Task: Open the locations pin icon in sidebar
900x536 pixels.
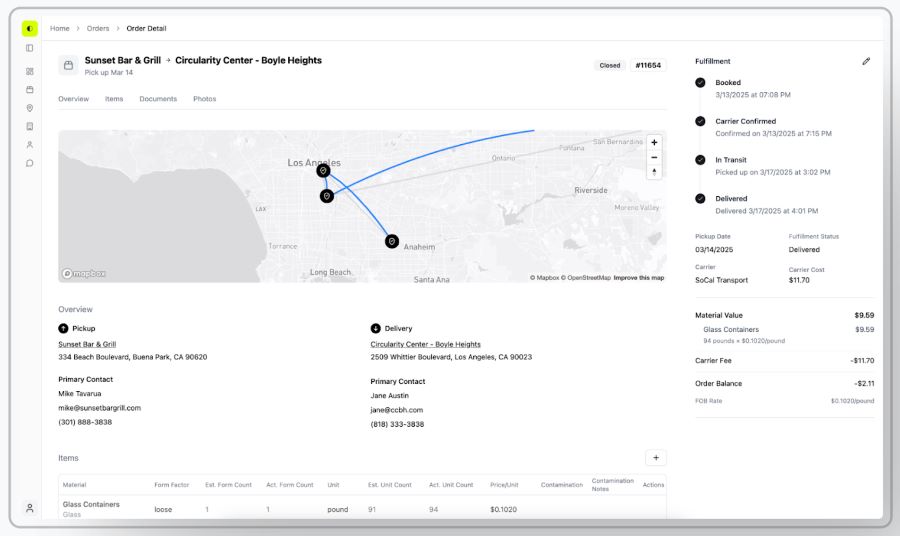Action: [x=30, y=108]
